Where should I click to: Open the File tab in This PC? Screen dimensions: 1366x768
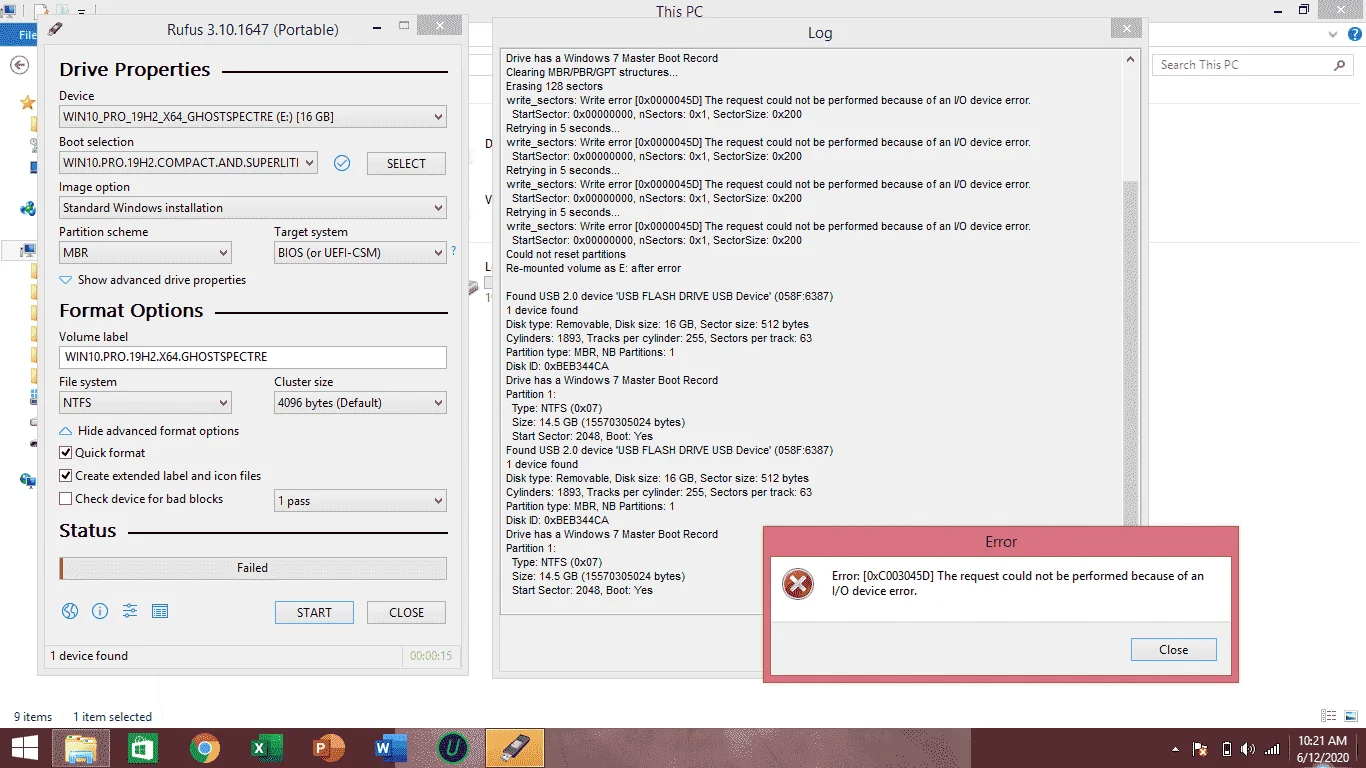tap(19, 34)
